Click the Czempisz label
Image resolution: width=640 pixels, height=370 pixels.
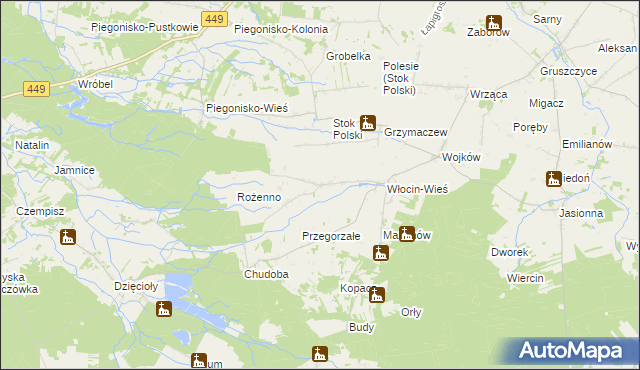[40, 211]
